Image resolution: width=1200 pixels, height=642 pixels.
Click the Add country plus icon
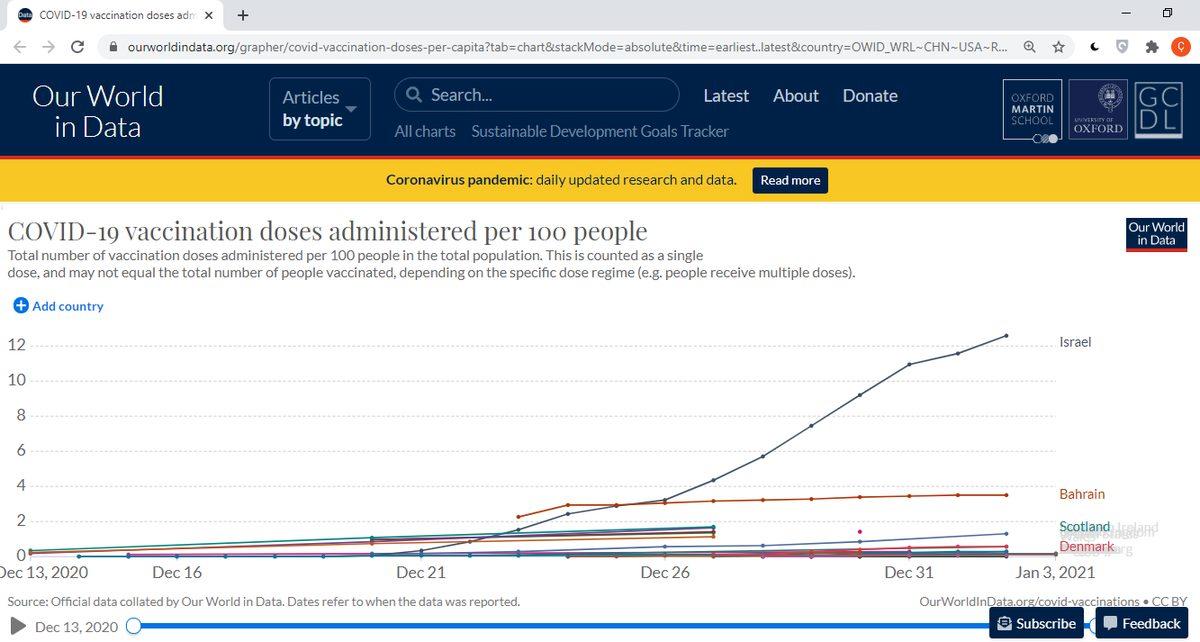click(x=20, y=306)
